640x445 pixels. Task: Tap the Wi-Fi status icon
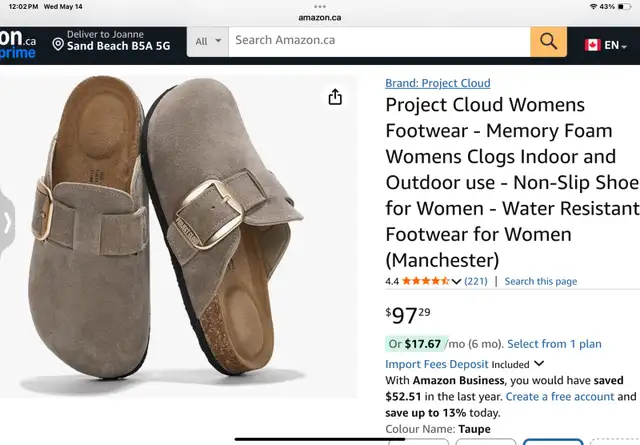point(593,7)
